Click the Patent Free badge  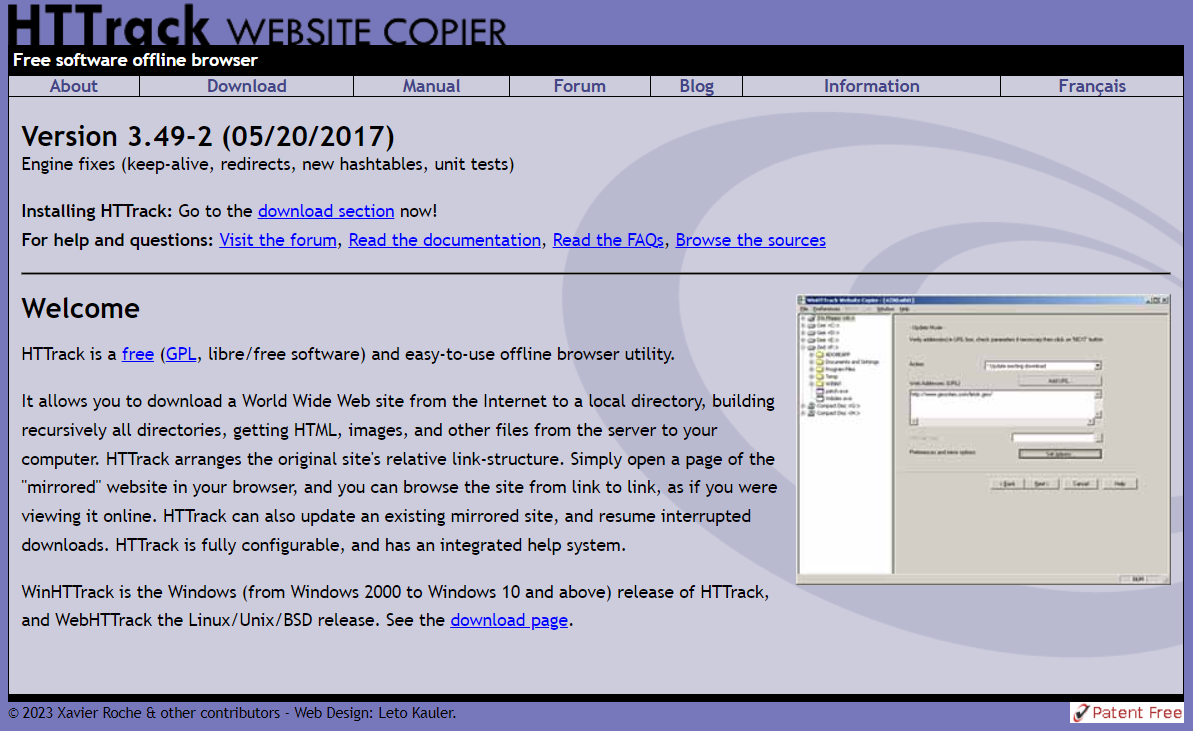tap(1127, 713)
